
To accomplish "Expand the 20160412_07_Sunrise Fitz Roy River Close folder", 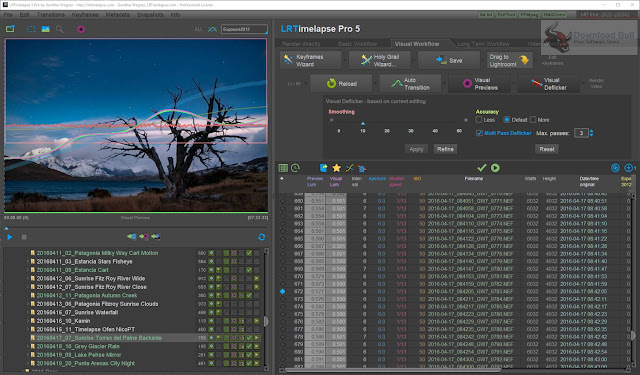I will (x=28, y=287).
